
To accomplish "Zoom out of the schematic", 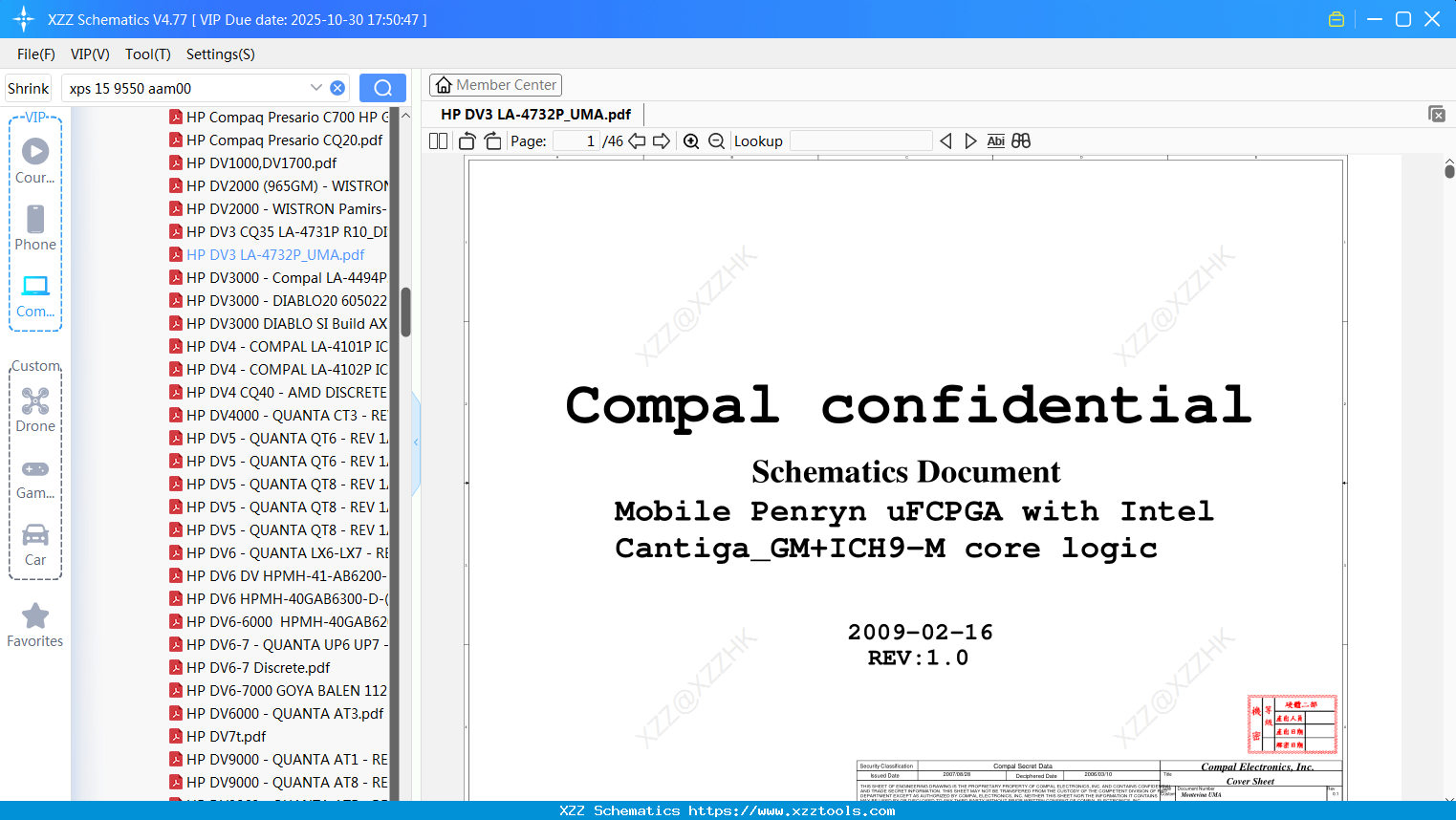I will coord(716,140).
